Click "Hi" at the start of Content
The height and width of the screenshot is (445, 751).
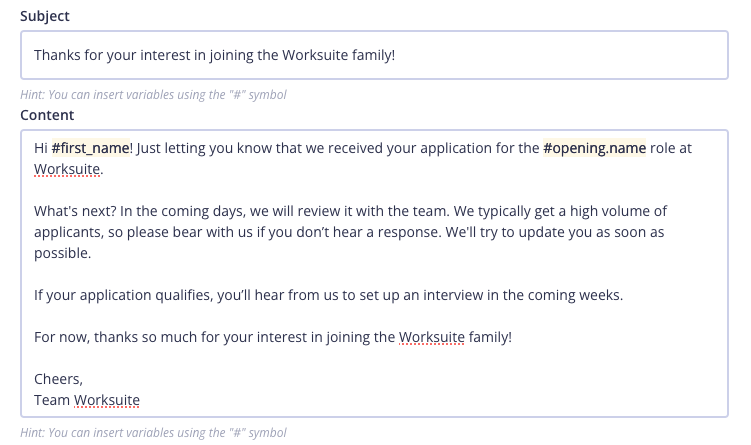[41, 148]
